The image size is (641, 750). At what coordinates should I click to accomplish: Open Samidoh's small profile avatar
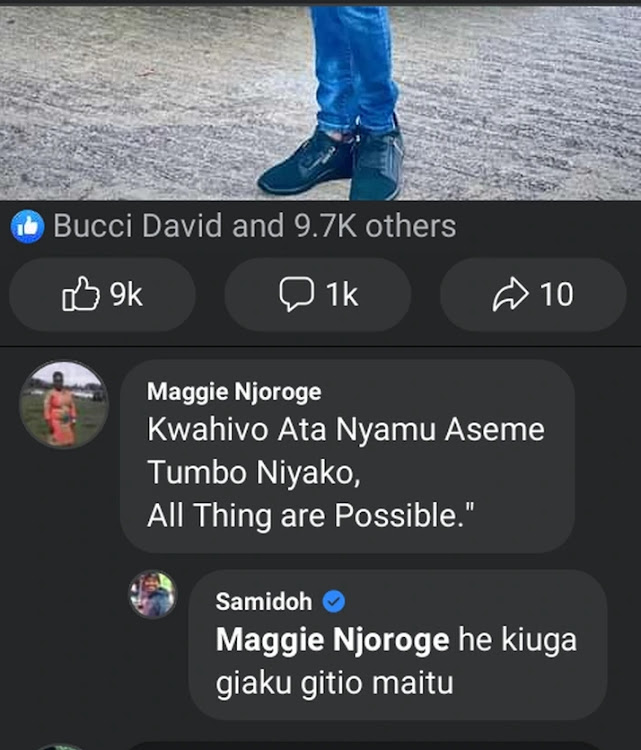(153, 595)
